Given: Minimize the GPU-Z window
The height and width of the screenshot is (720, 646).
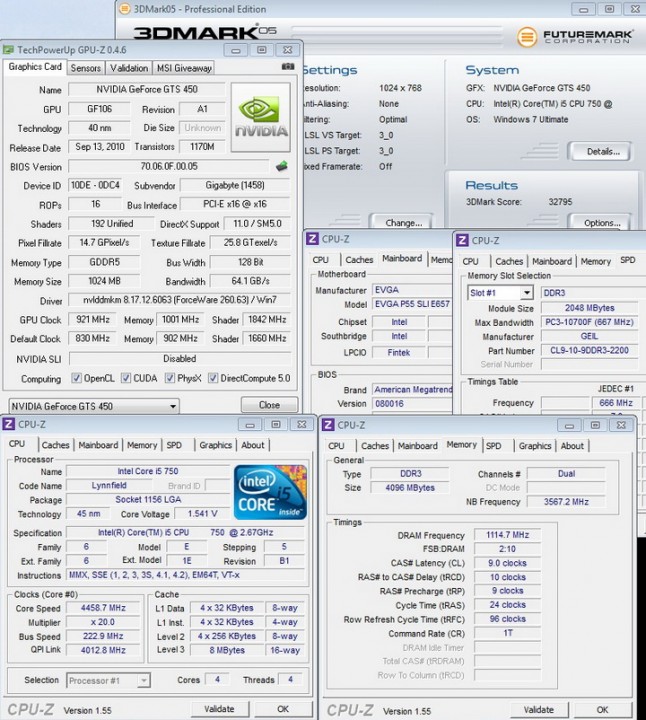Looking at the screenshot, I should point(236,50).
